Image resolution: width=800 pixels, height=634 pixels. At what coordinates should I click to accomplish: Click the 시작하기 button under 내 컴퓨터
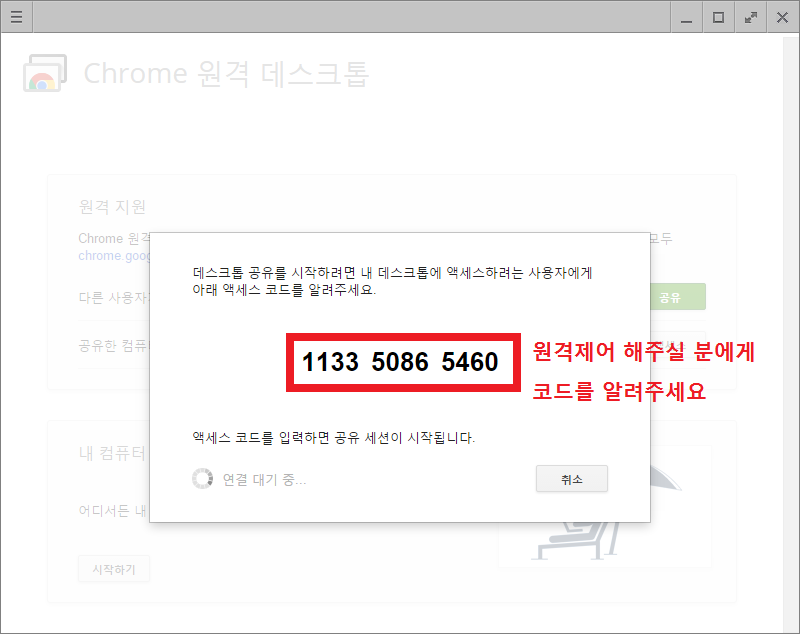(x=114, y=569)
